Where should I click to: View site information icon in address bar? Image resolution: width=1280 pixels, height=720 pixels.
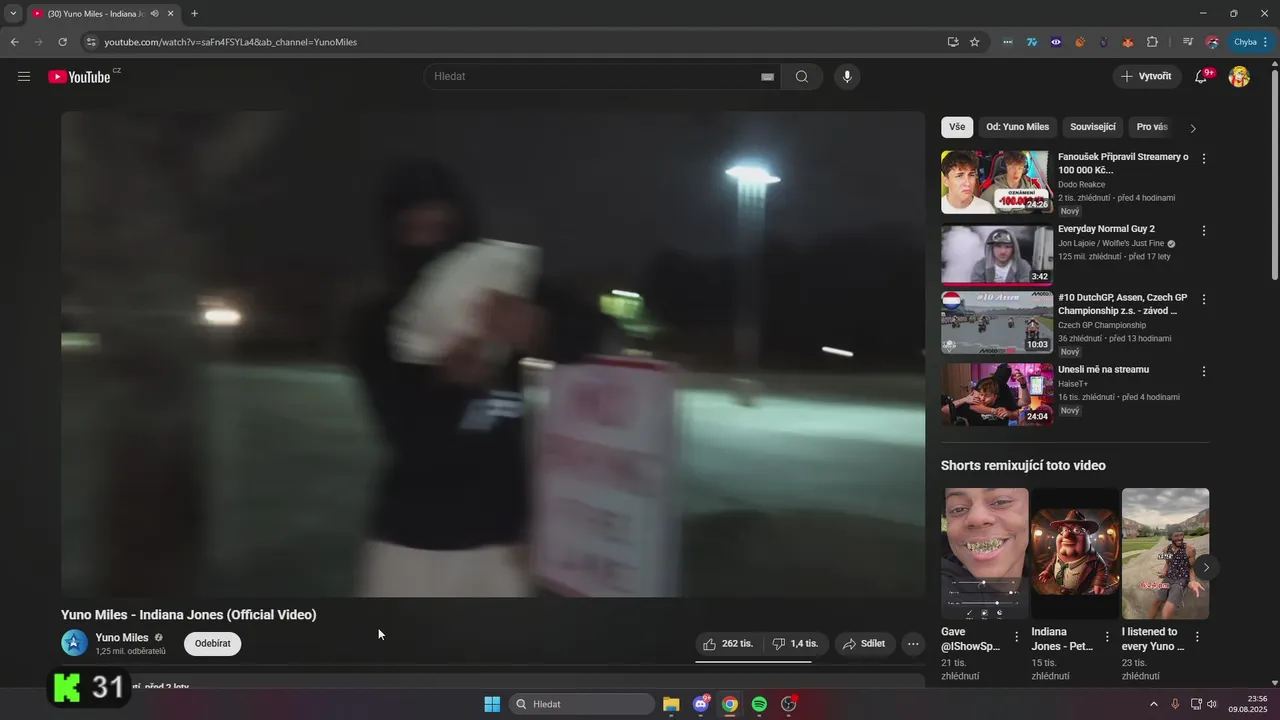point(91,42)
